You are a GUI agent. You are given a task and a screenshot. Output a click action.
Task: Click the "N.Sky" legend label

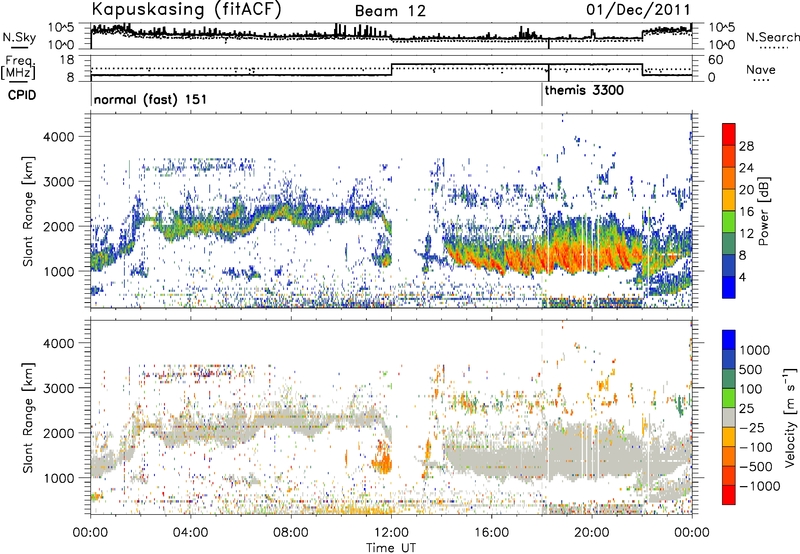19,37
